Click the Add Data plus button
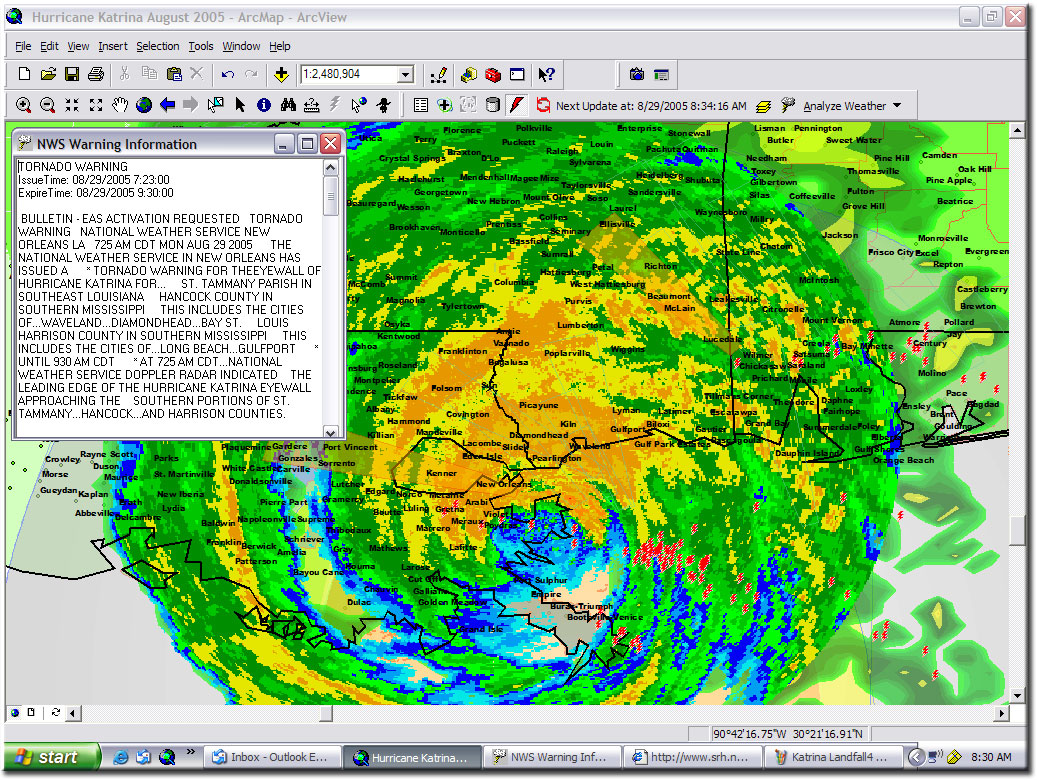 point(281,75)
